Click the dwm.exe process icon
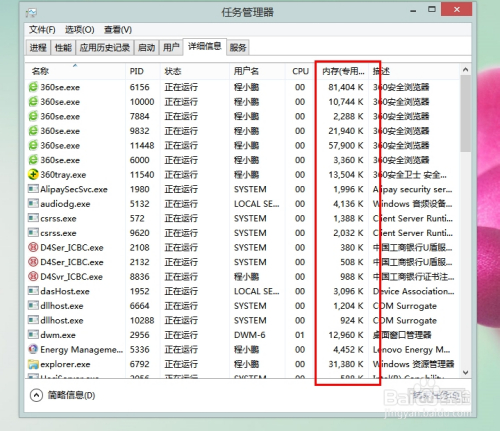Screen dimensions: 500x431 [x=33, y=335]
